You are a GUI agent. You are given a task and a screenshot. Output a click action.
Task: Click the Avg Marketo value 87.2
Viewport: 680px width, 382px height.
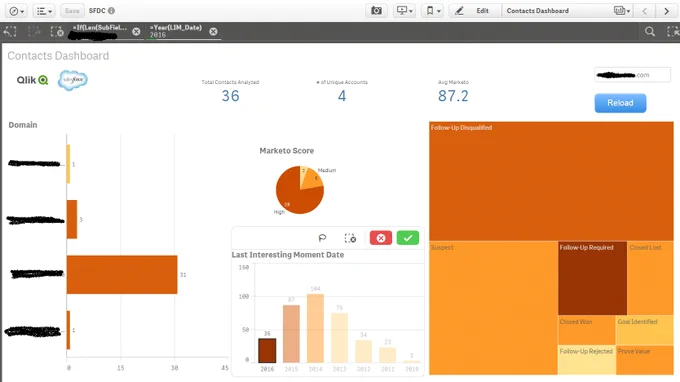point(453,96)
